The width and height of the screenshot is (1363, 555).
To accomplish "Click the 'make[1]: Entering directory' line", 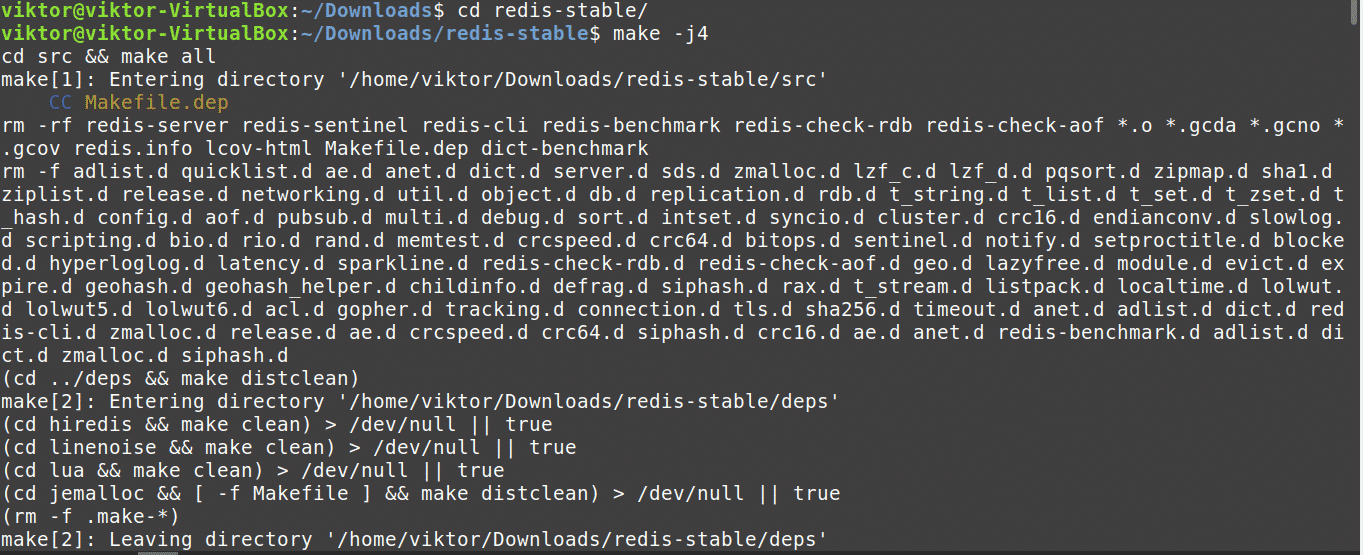I will point(415,79).
